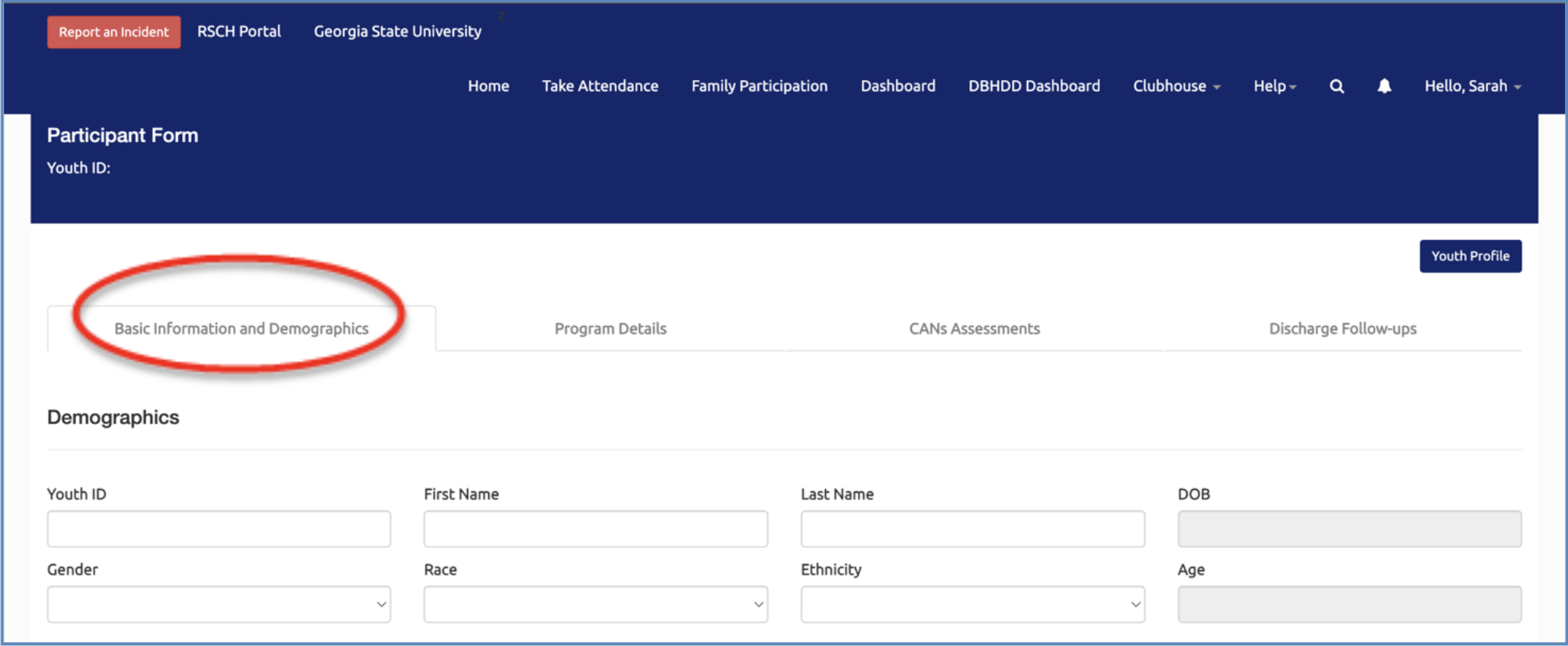1568x646 pixels.
Task: Go to the DBHDD Dashboard
Action: point(1034,86)
